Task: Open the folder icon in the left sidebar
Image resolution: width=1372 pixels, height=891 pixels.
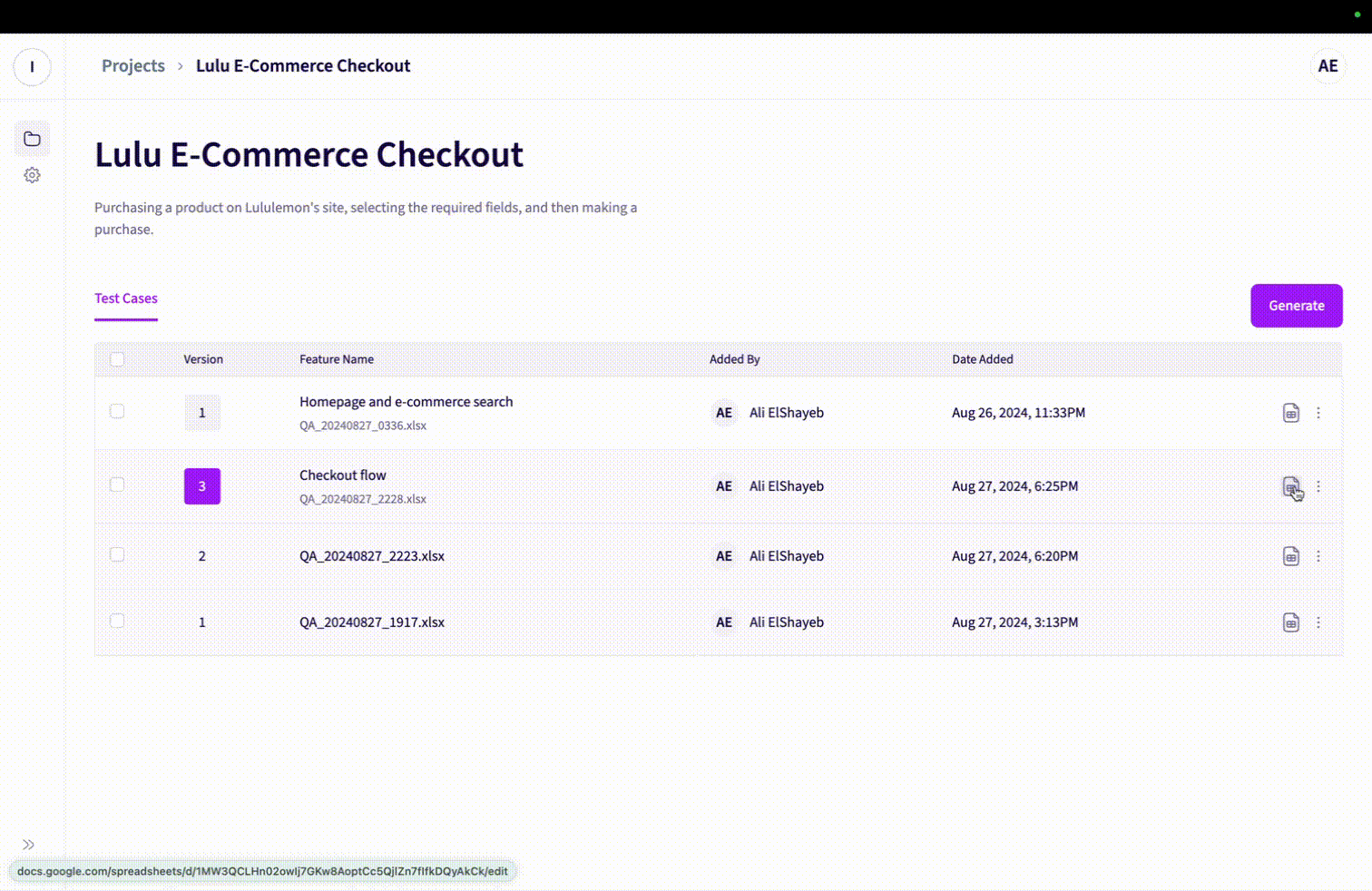Action: [x=32, y=139]
